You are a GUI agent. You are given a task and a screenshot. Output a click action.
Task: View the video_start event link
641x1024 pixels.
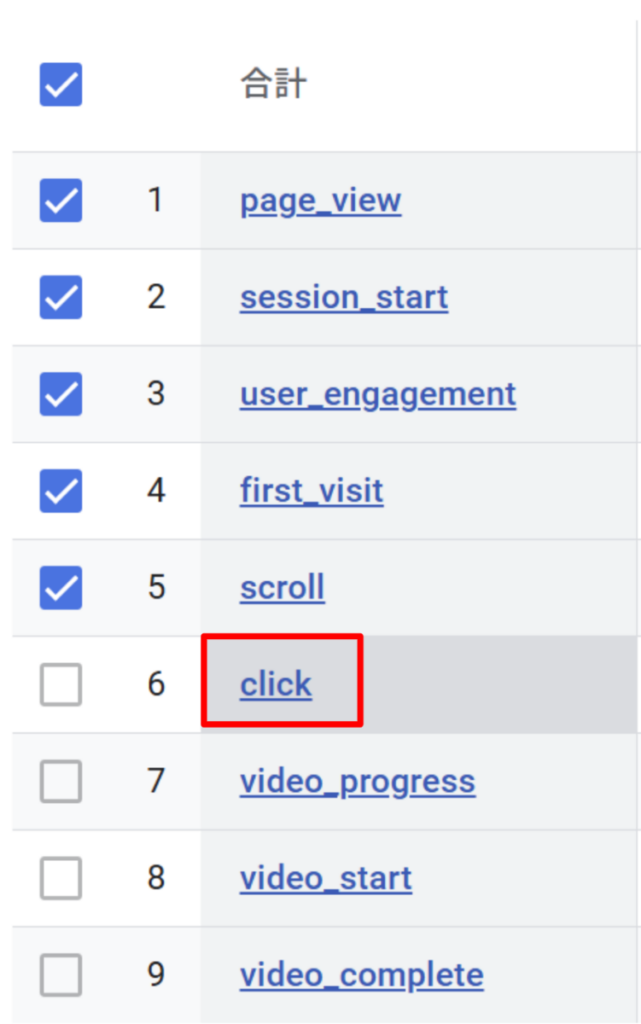[x=325, y=879]
